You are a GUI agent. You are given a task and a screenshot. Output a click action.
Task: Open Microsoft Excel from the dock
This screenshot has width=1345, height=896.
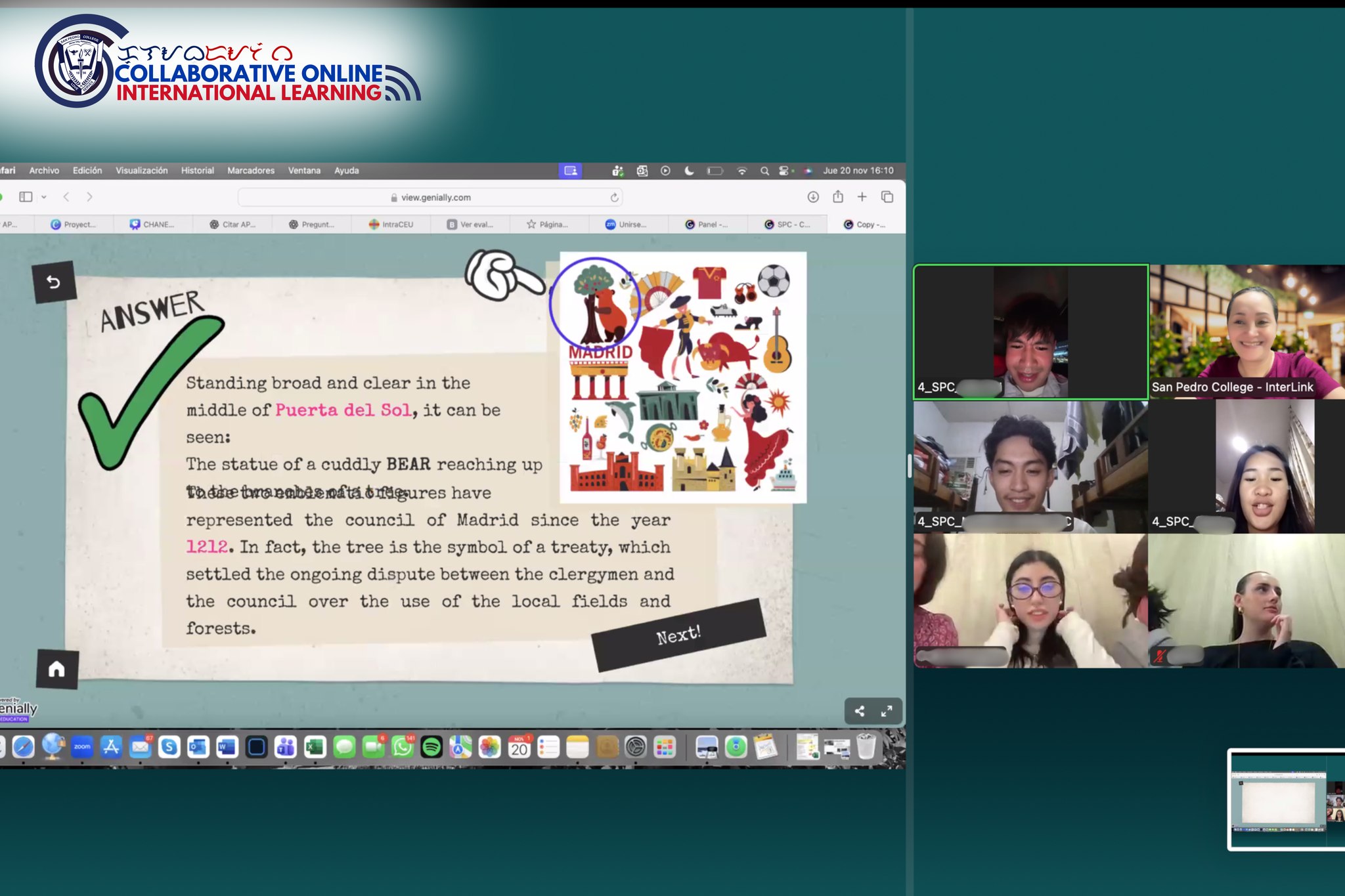(x=315, y=747)
